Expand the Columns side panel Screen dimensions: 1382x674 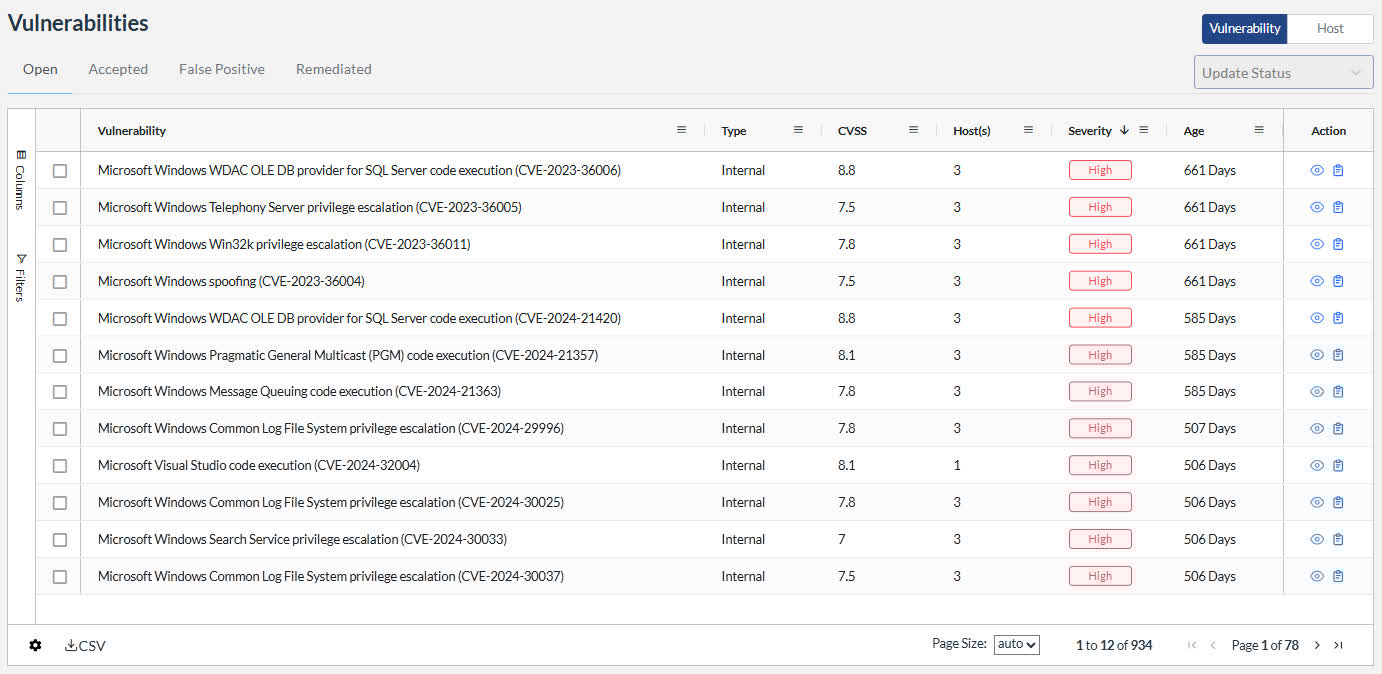click(x=21, y=181)
